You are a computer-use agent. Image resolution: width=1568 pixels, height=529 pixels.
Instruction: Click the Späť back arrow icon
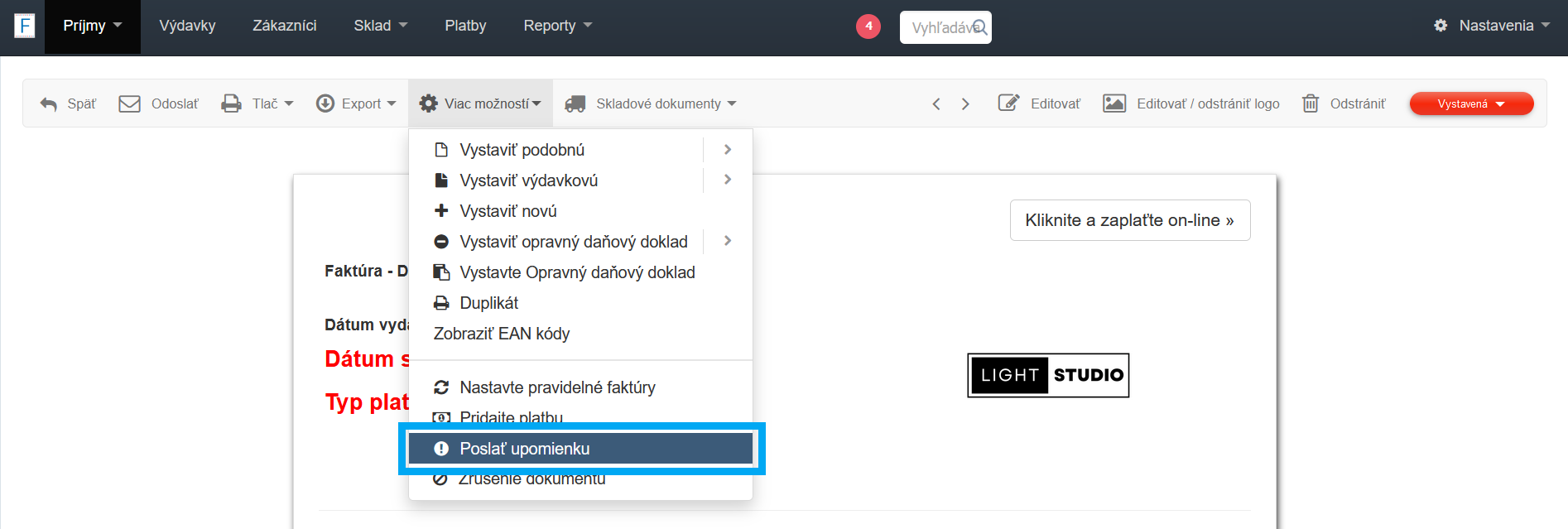pos(49,104)
